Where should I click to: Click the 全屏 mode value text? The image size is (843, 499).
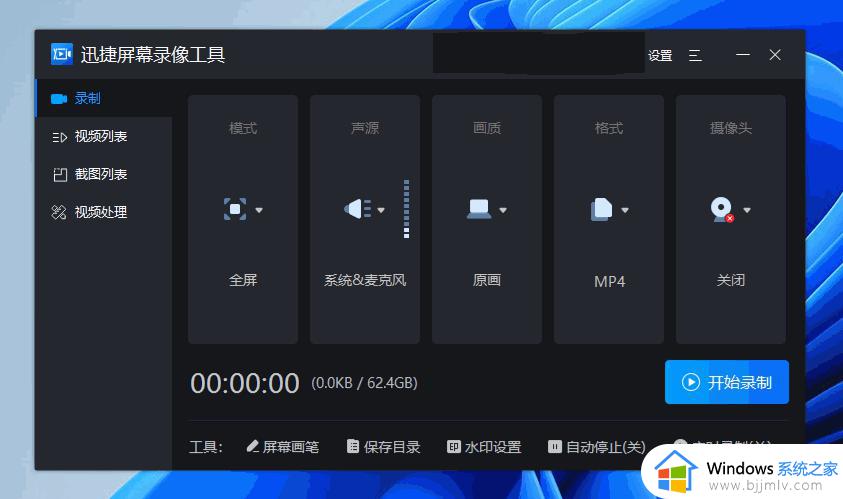[243, 280]
